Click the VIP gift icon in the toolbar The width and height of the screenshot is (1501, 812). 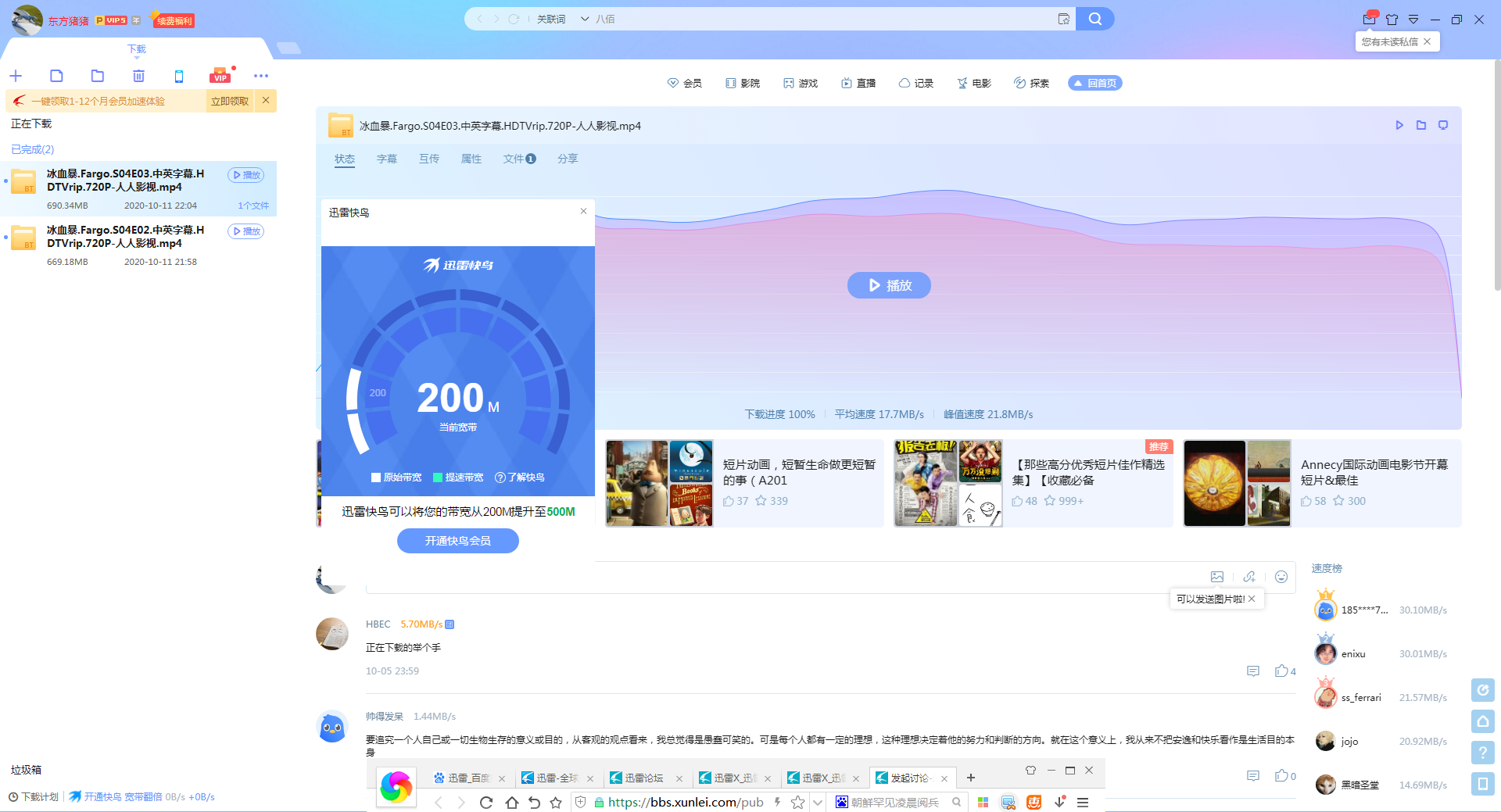[x=220, y=76]
